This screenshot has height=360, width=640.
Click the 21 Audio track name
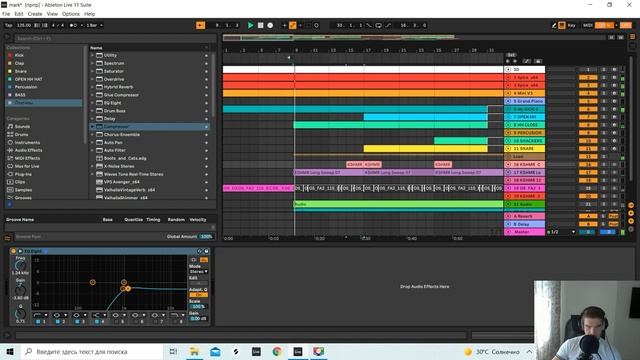[x=522, y=204]
